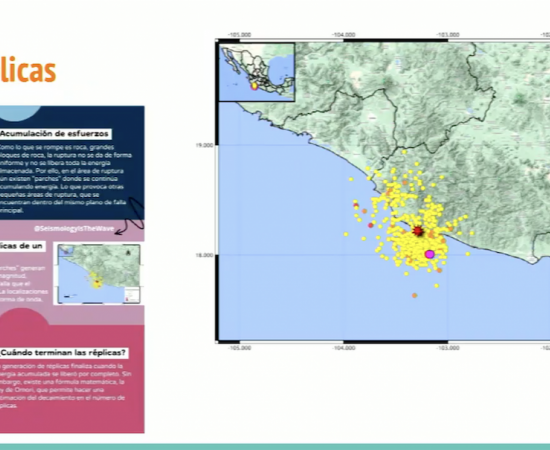Image resolution: width=550 pixels, height=450 pixels.
Task: Click the north arrow in small map thumbnail
Action: coord(128,253)
